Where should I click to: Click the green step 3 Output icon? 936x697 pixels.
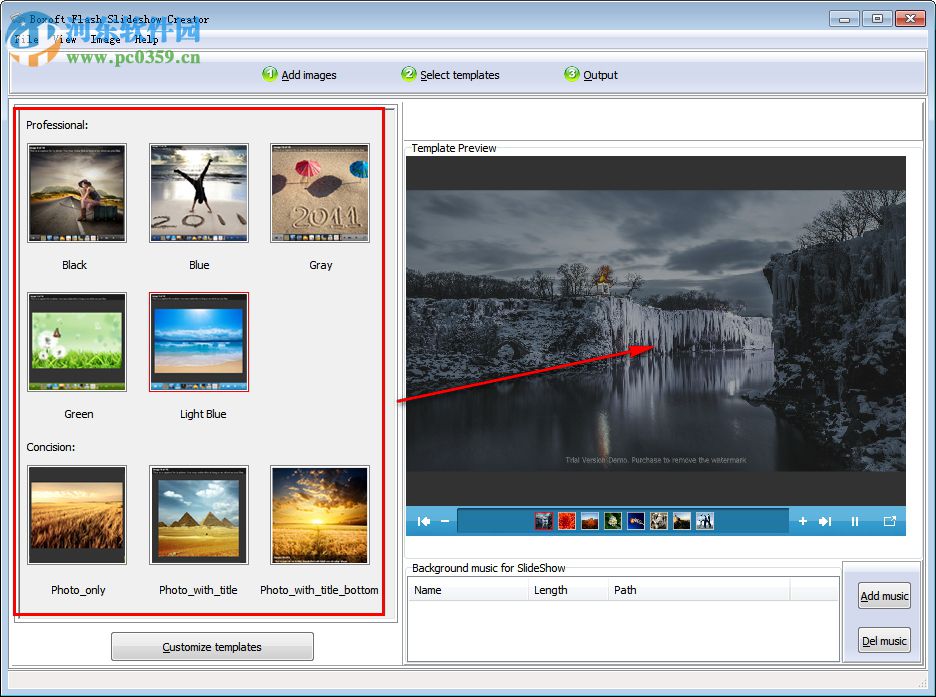click(571, 74)
